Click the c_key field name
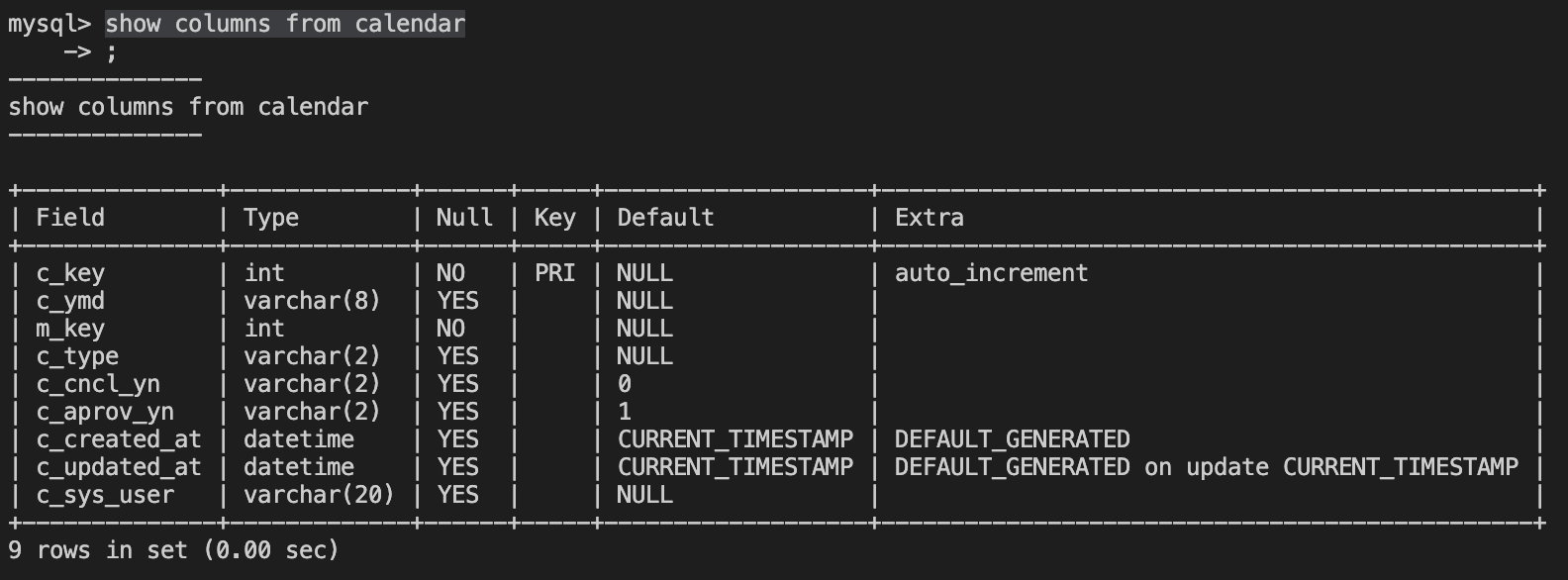The width and height of the screenshot is (1568, 580). click(x=70, y=273)
